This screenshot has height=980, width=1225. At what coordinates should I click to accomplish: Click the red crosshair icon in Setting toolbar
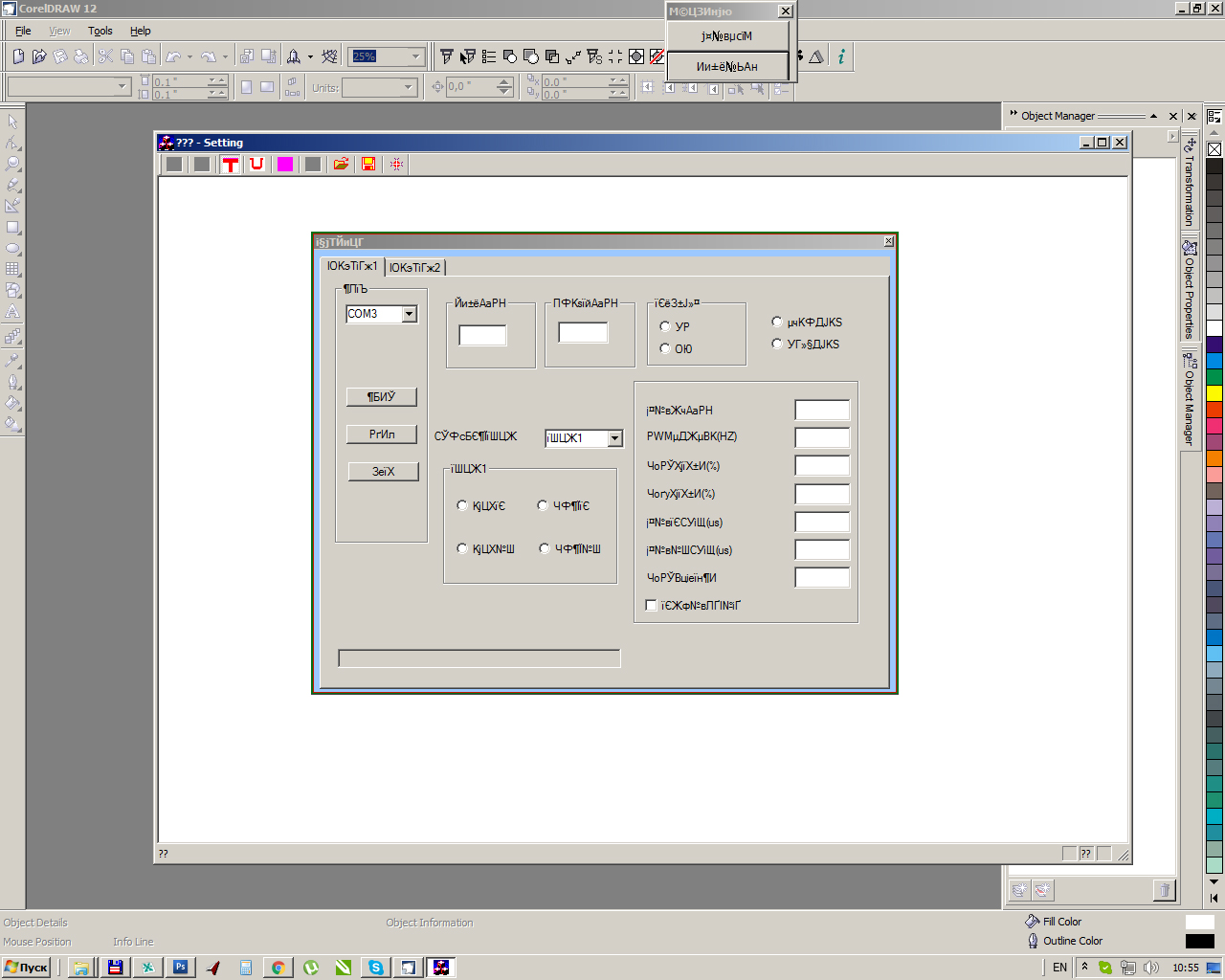[396, 165]
